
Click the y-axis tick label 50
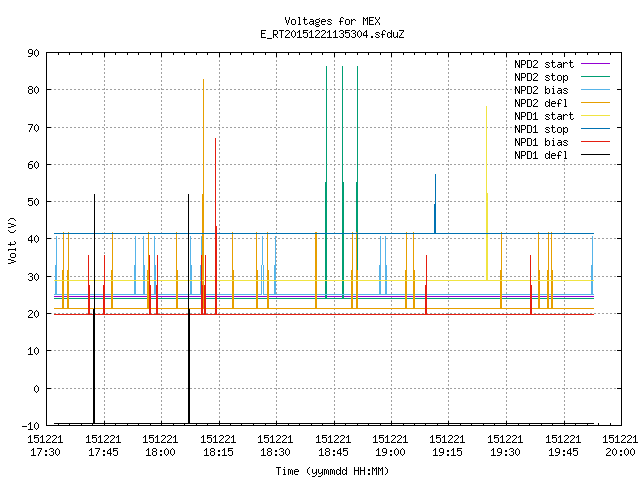pyautogui.click(x=33, y=202)
